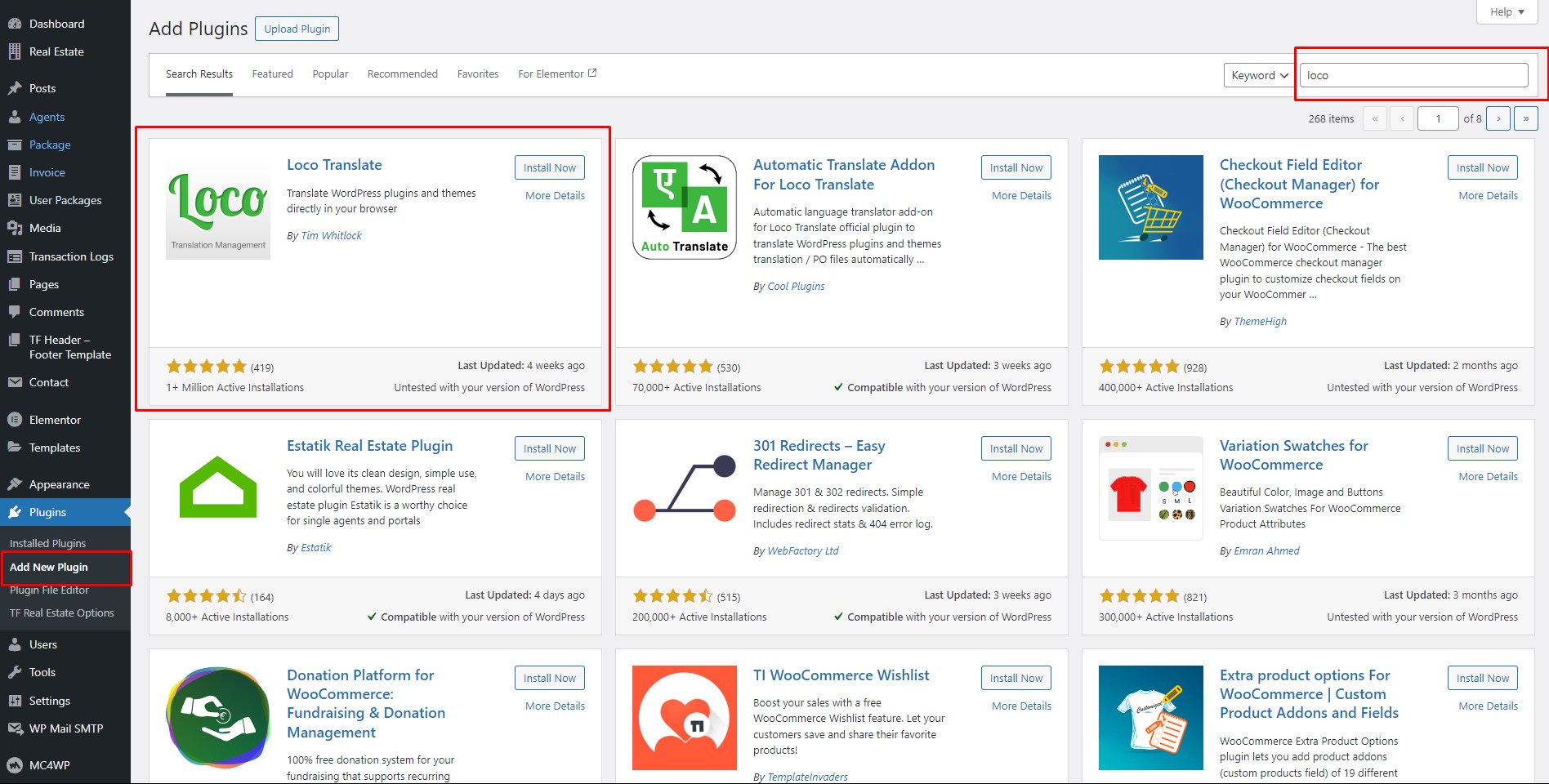
Task: Open the Emran Ahmed author link
Action: point(1267,550)
